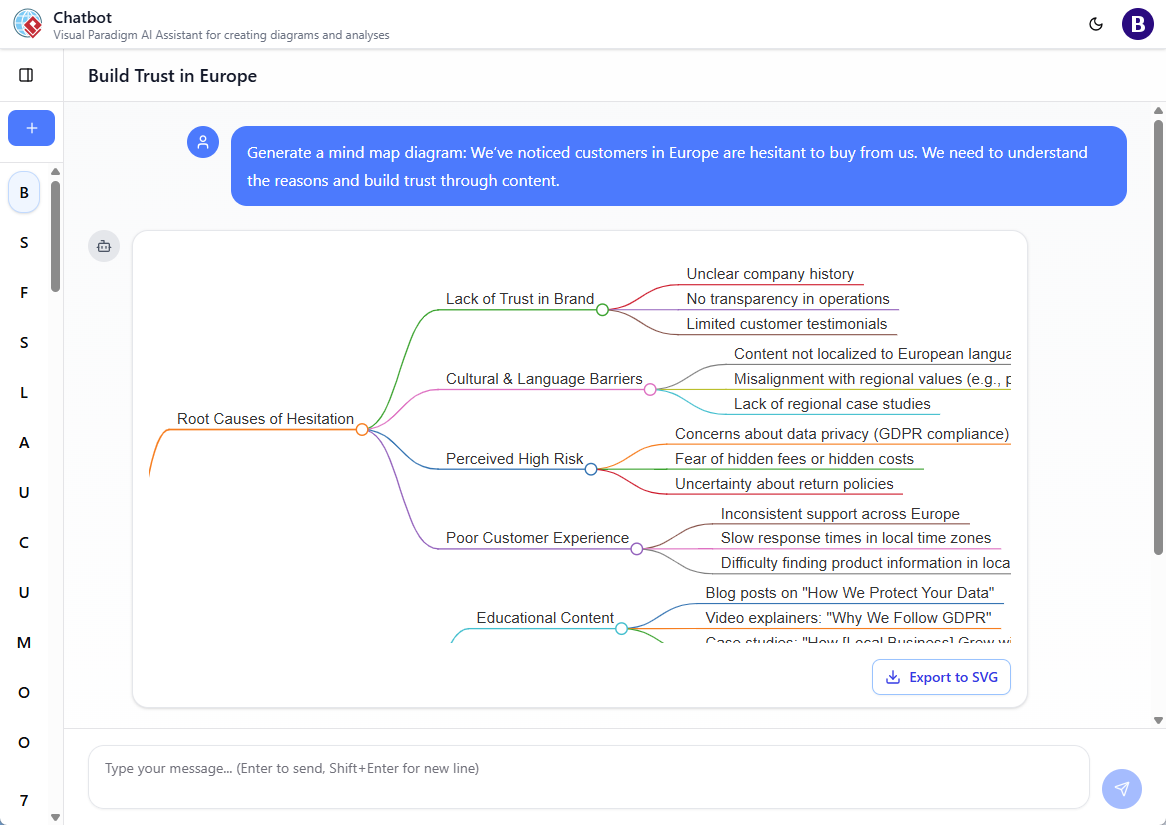This screenshot has width=1166, height=825.
Task: Toggle the sidebar collapse icon
Action: click(26, 74)
